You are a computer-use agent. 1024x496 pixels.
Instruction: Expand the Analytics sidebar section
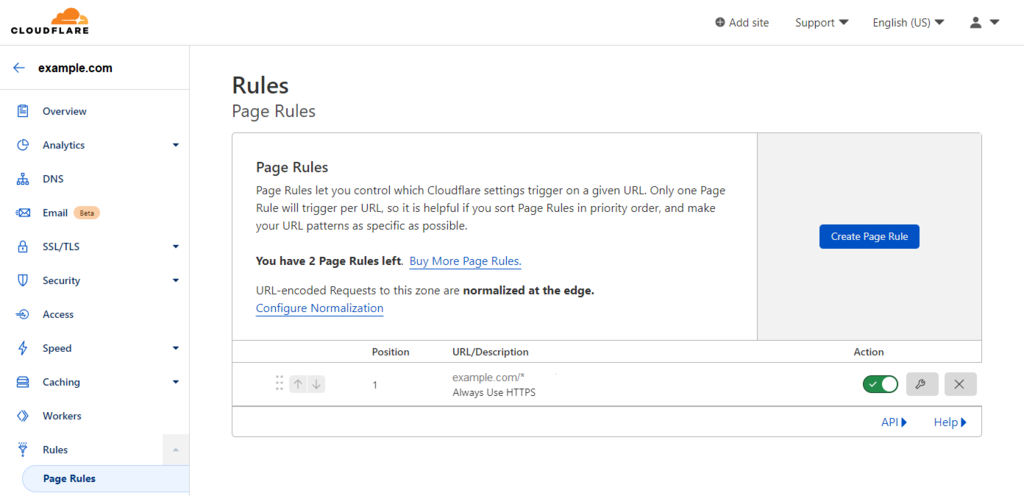click(175, 145)
